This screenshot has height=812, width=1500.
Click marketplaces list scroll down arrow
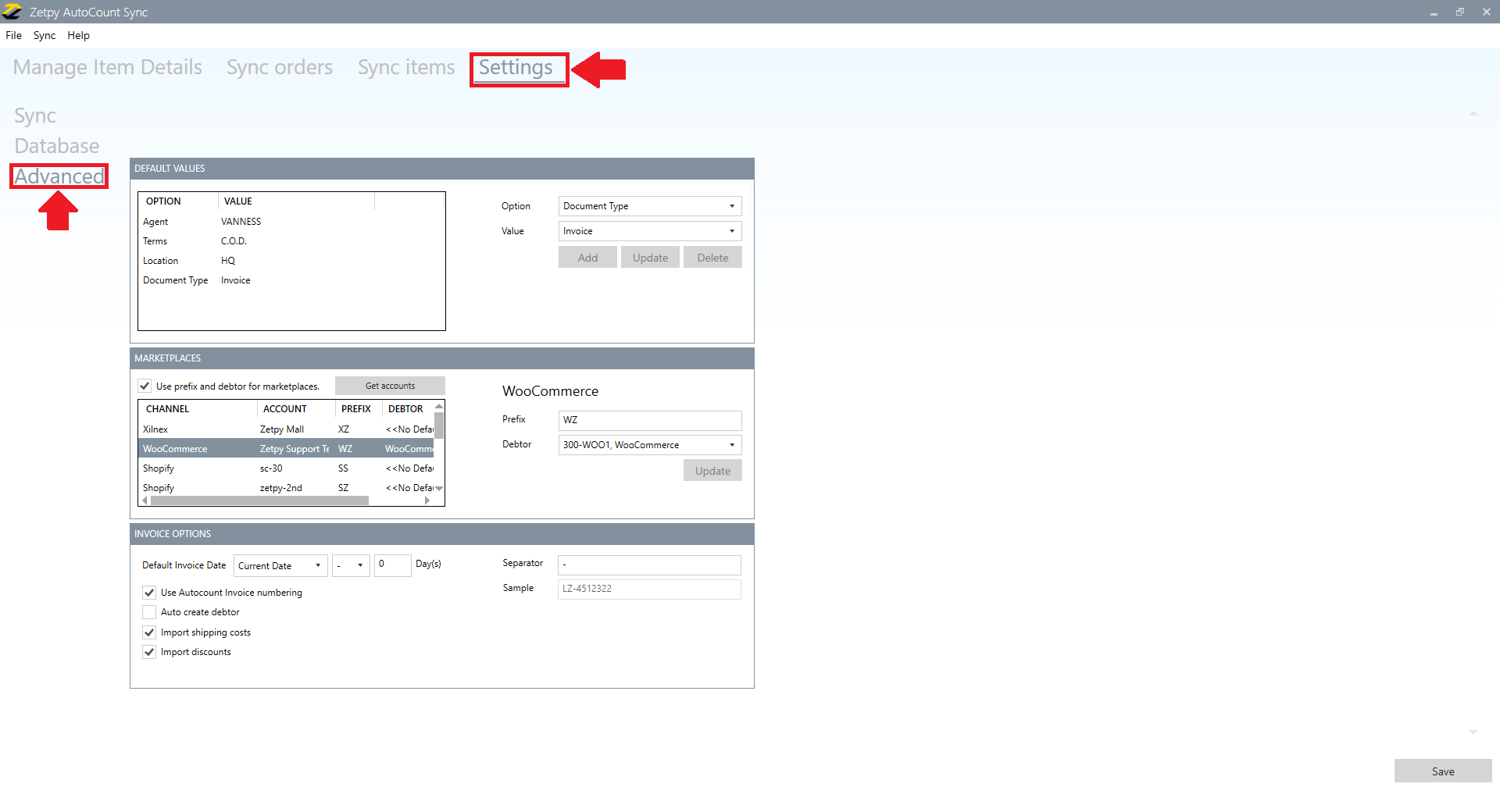[x=439, y=489]
